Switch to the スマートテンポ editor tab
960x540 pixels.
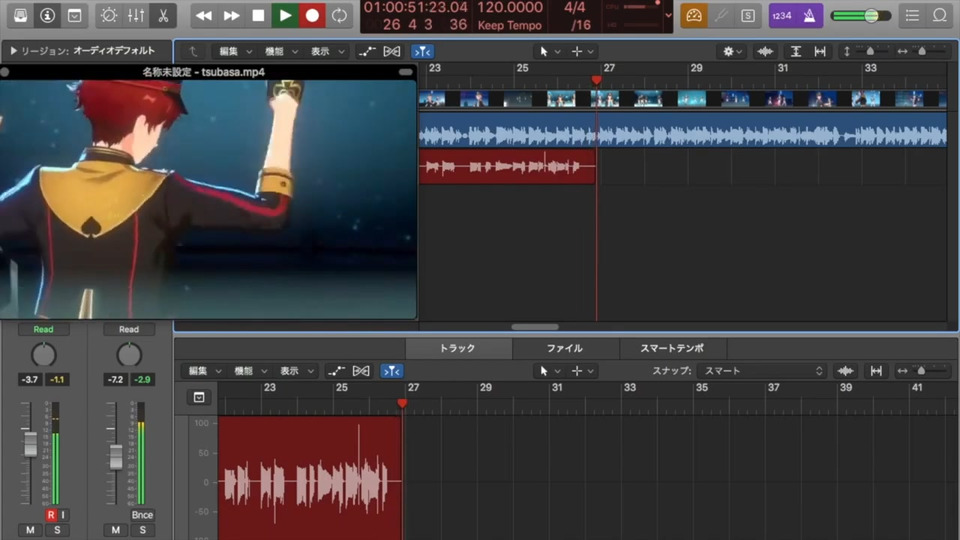point(672,348)
